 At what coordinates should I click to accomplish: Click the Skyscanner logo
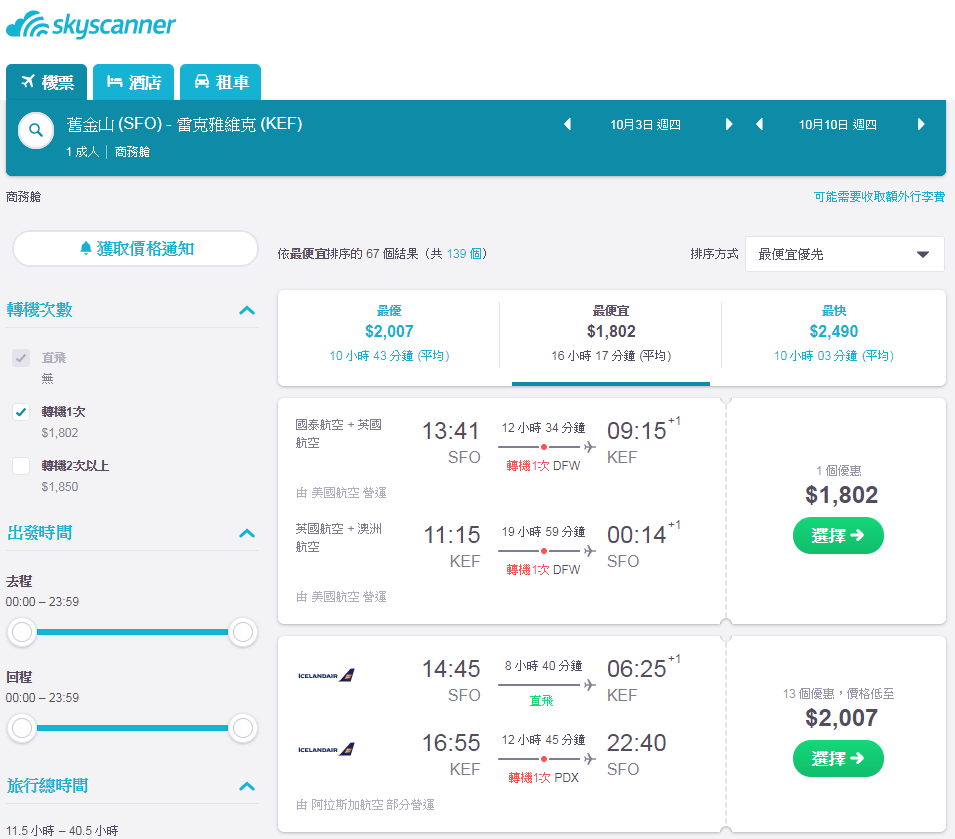[91, 25]
